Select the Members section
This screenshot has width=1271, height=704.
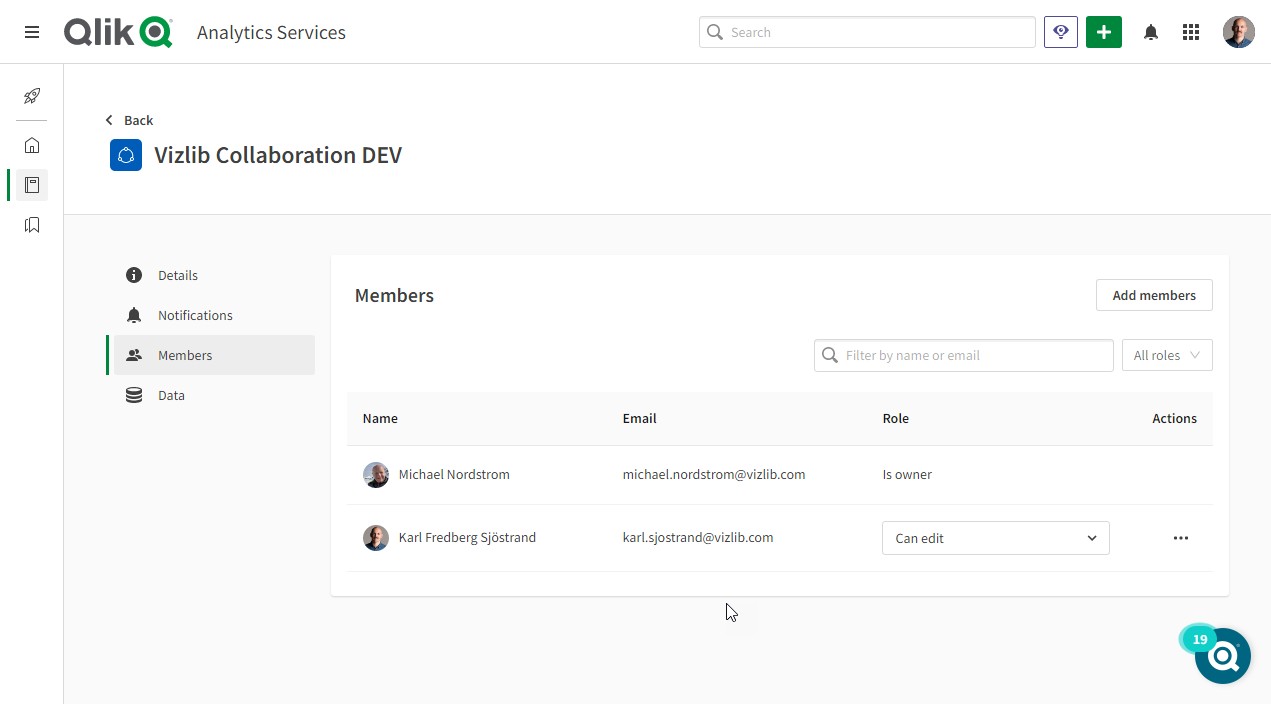coord(214,355)
